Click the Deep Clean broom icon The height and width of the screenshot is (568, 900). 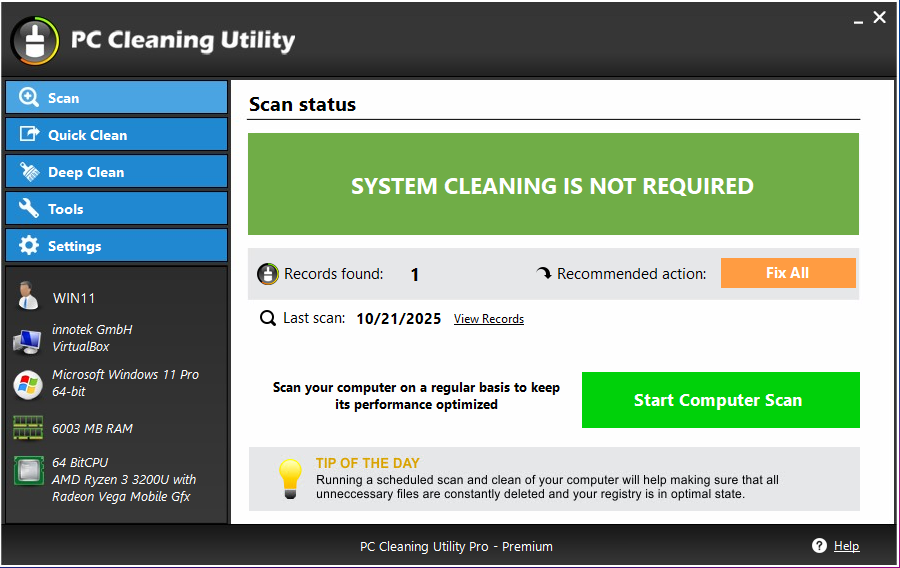click(x=29, y=172)
